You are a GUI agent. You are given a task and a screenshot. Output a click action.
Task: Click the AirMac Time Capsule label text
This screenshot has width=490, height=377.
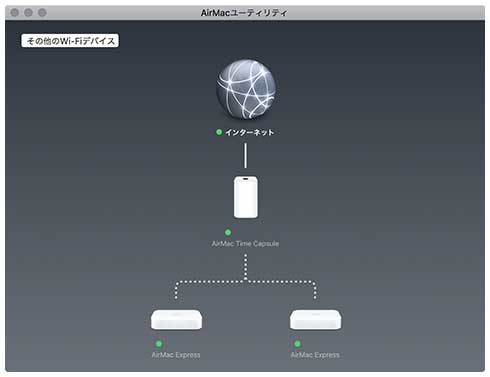(245, 244)
